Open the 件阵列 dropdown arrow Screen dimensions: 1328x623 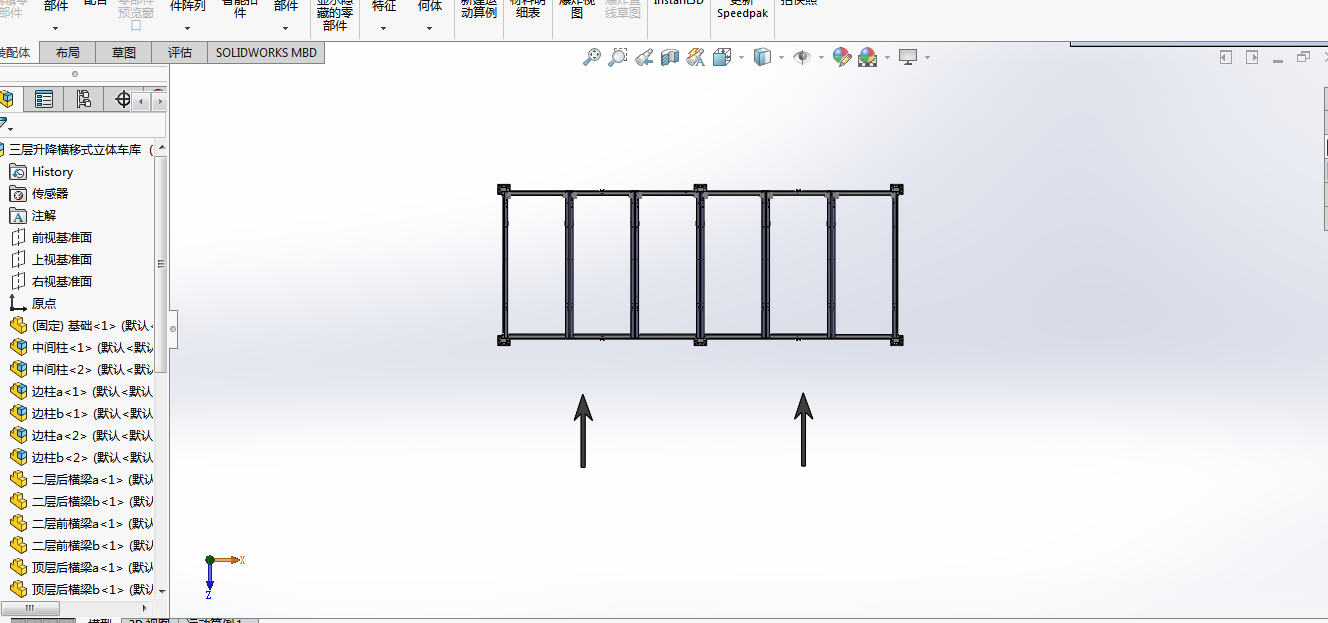click(x=187, y=28)
